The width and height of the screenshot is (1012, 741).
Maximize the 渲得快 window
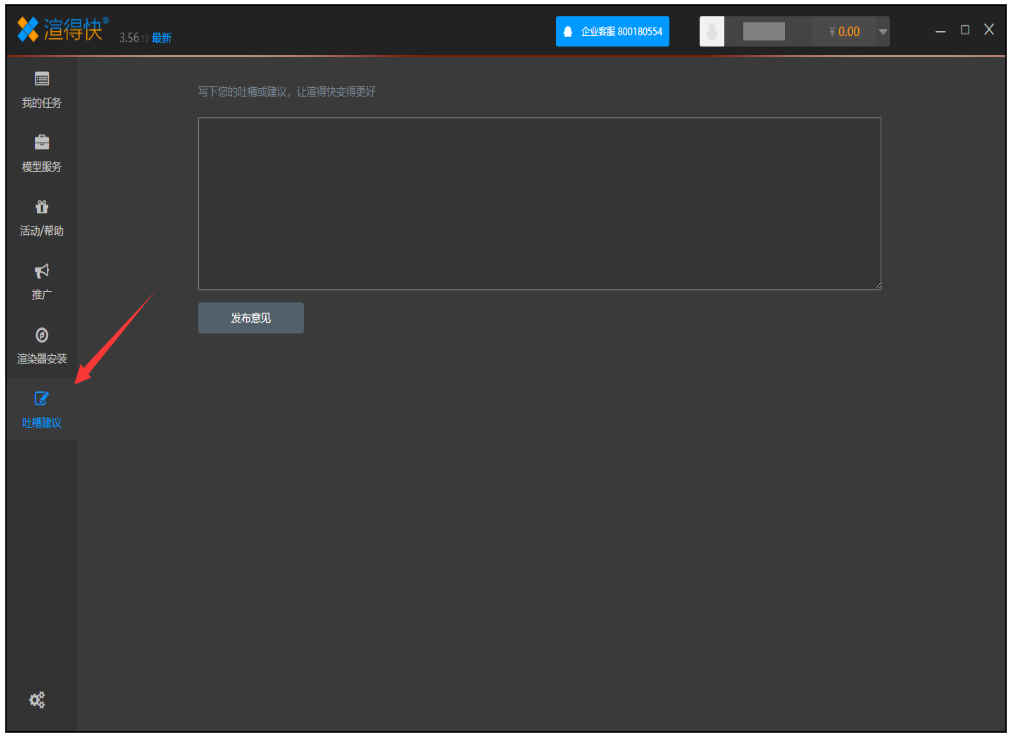[x=965, y=30]
